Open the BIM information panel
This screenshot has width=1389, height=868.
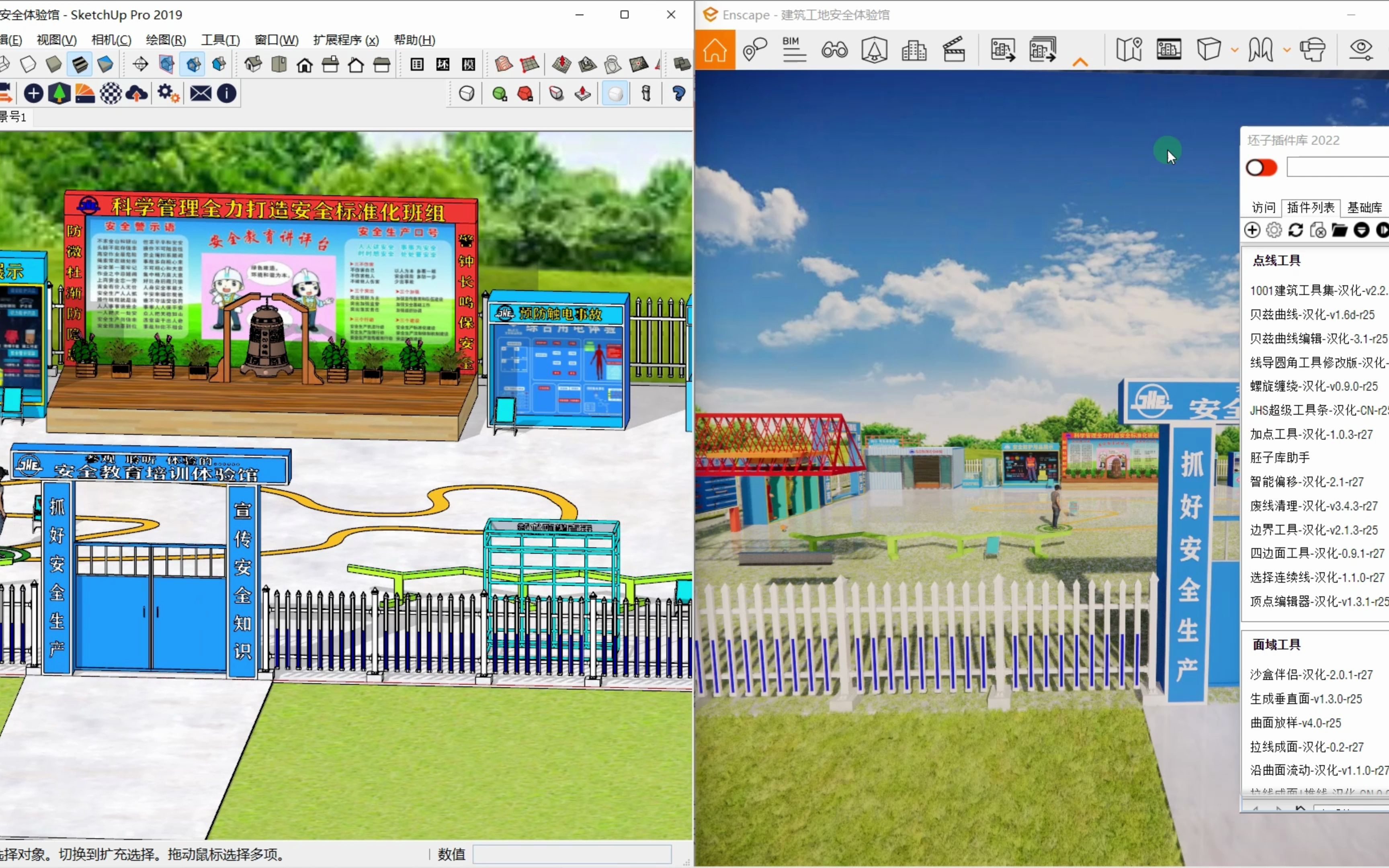(x=794, y=49)
